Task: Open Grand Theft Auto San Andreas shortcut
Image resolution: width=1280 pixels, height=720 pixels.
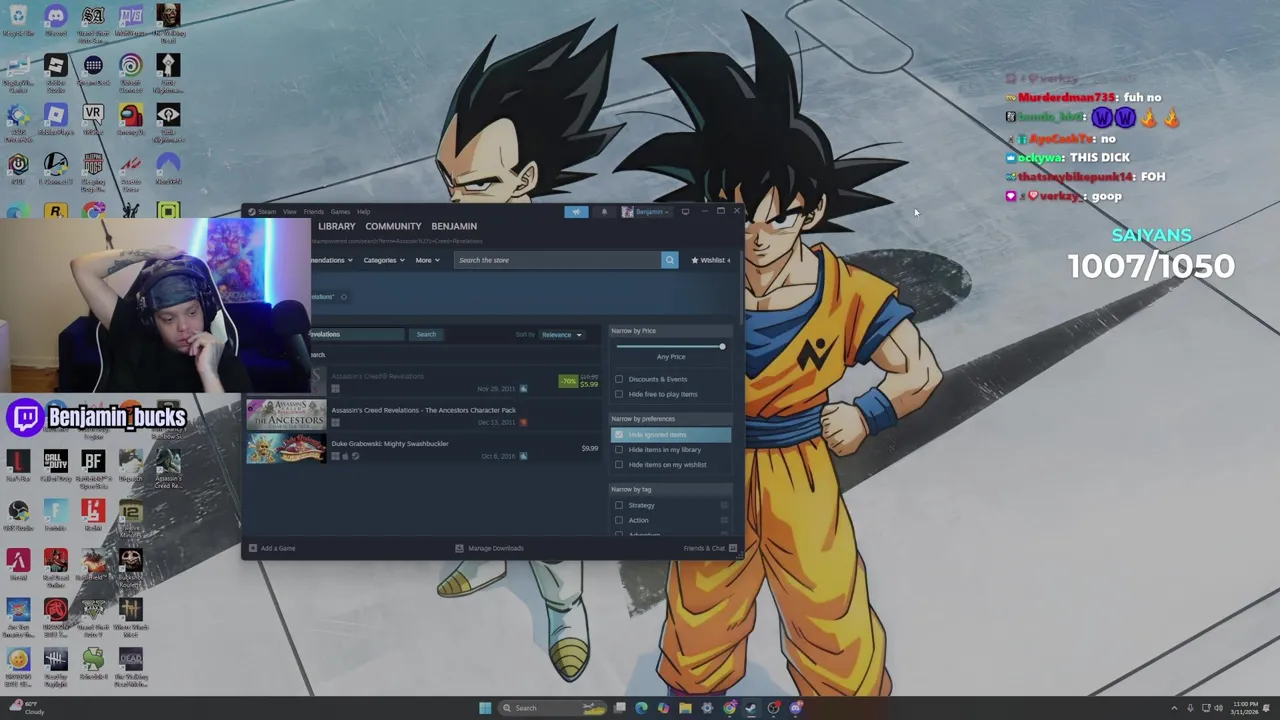Action: (93, 22)
